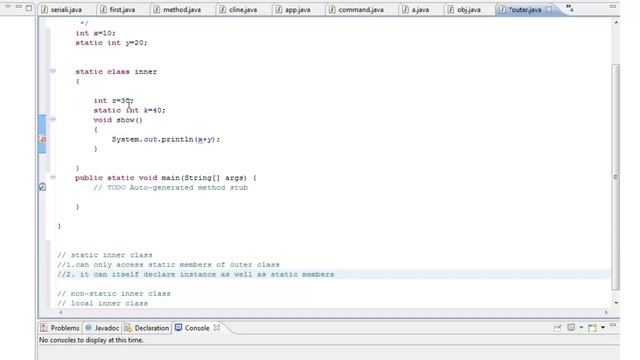Switch to the Declaration view tab
Image resolution: width=640 pixels, height=360 pixels.
click(147, 328)
